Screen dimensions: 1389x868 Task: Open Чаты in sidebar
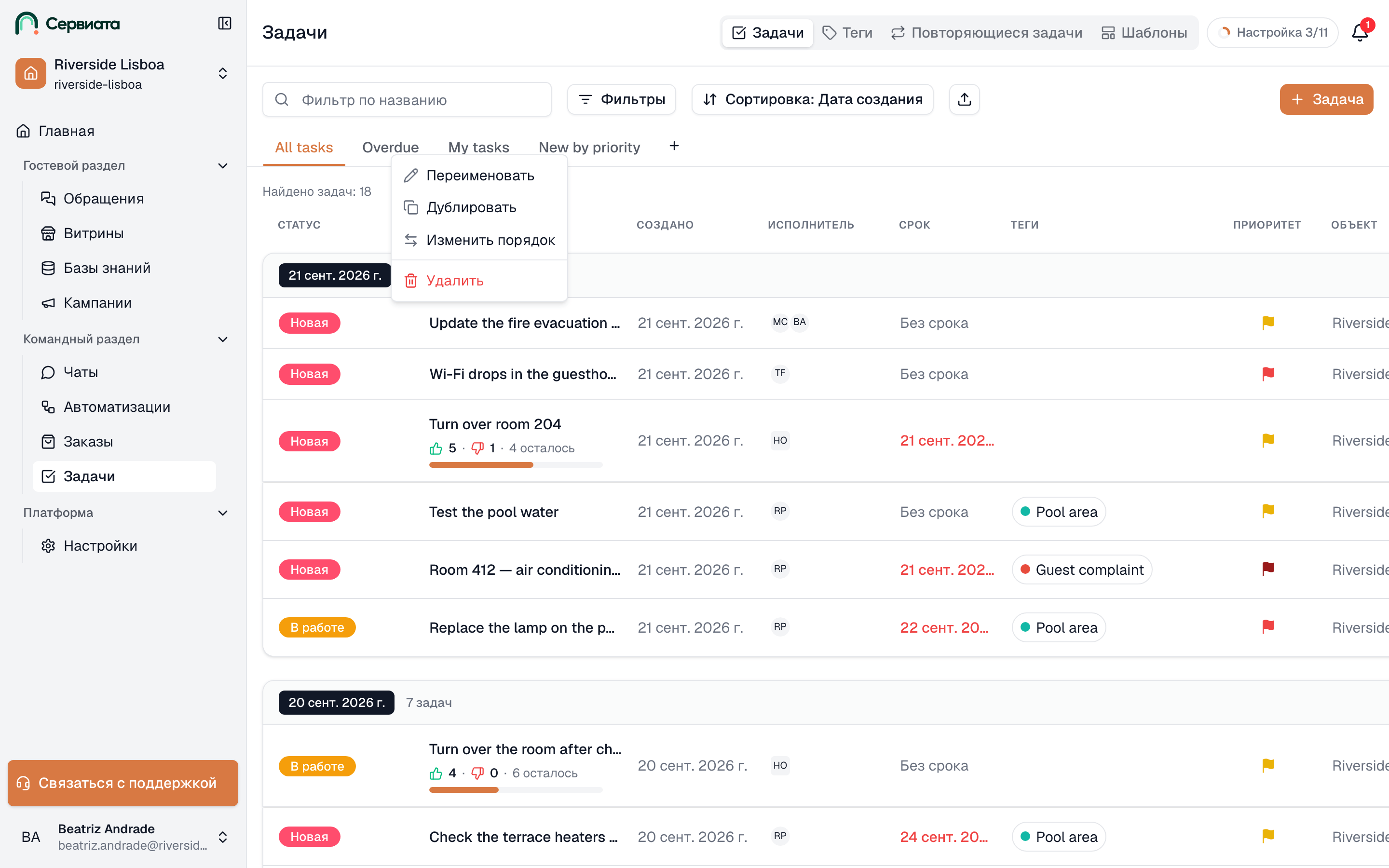(x=124, y=373)
